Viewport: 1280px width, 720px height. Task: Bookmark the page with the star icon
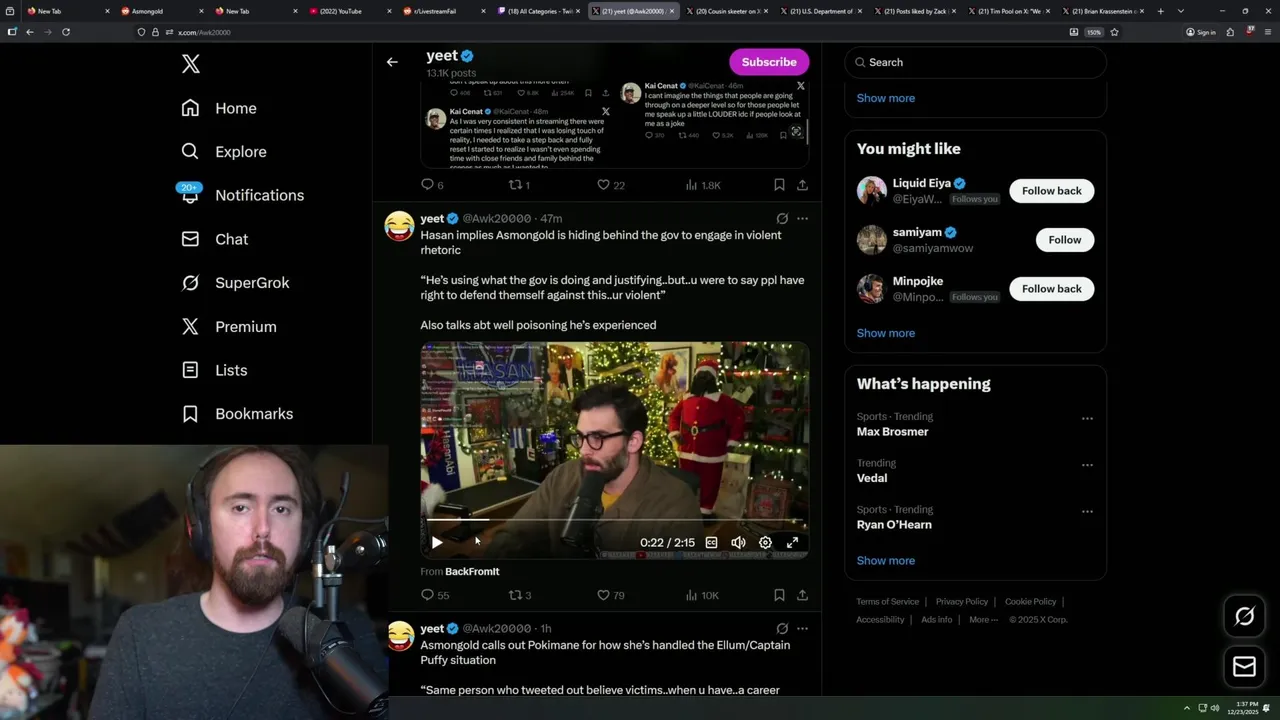tap(1114, 32)
